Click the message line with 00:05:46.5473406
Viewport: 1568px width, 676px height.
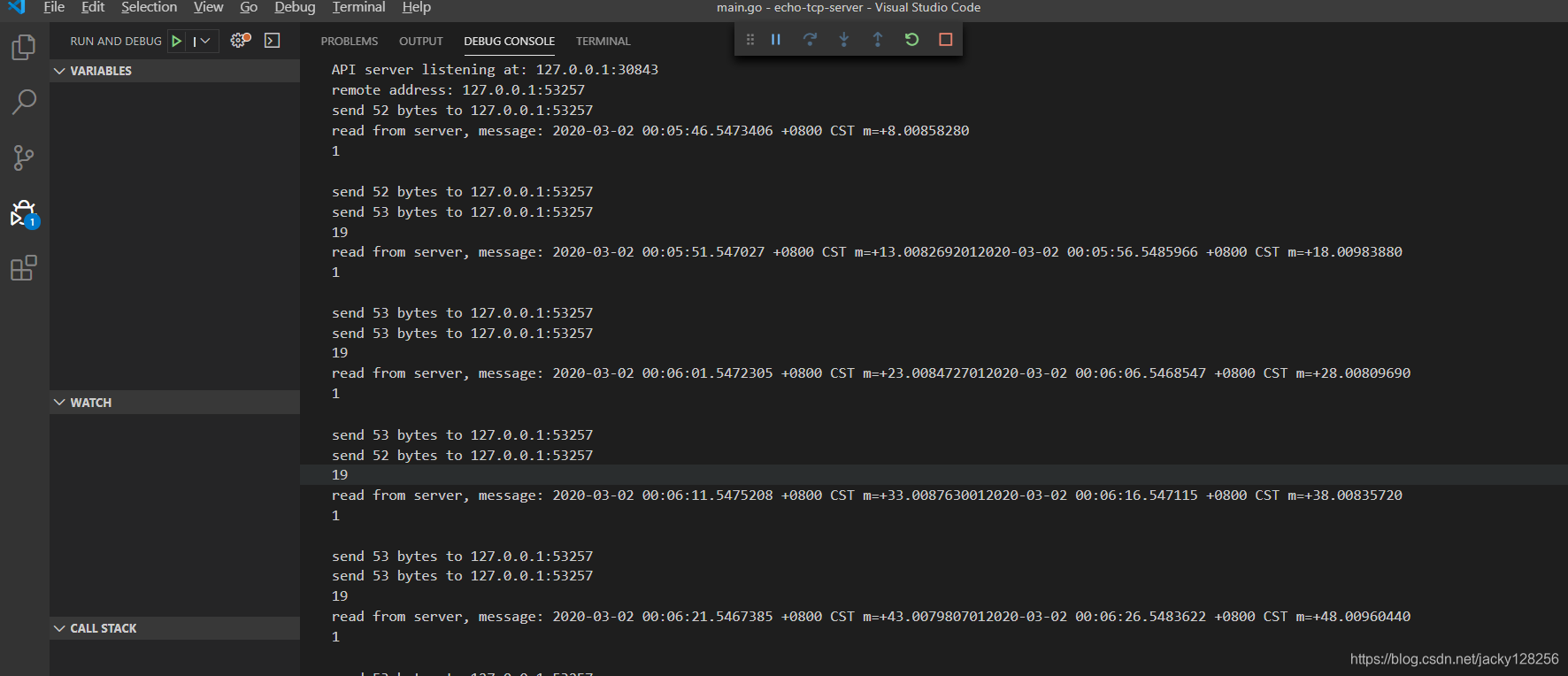(x=650, y=131)
